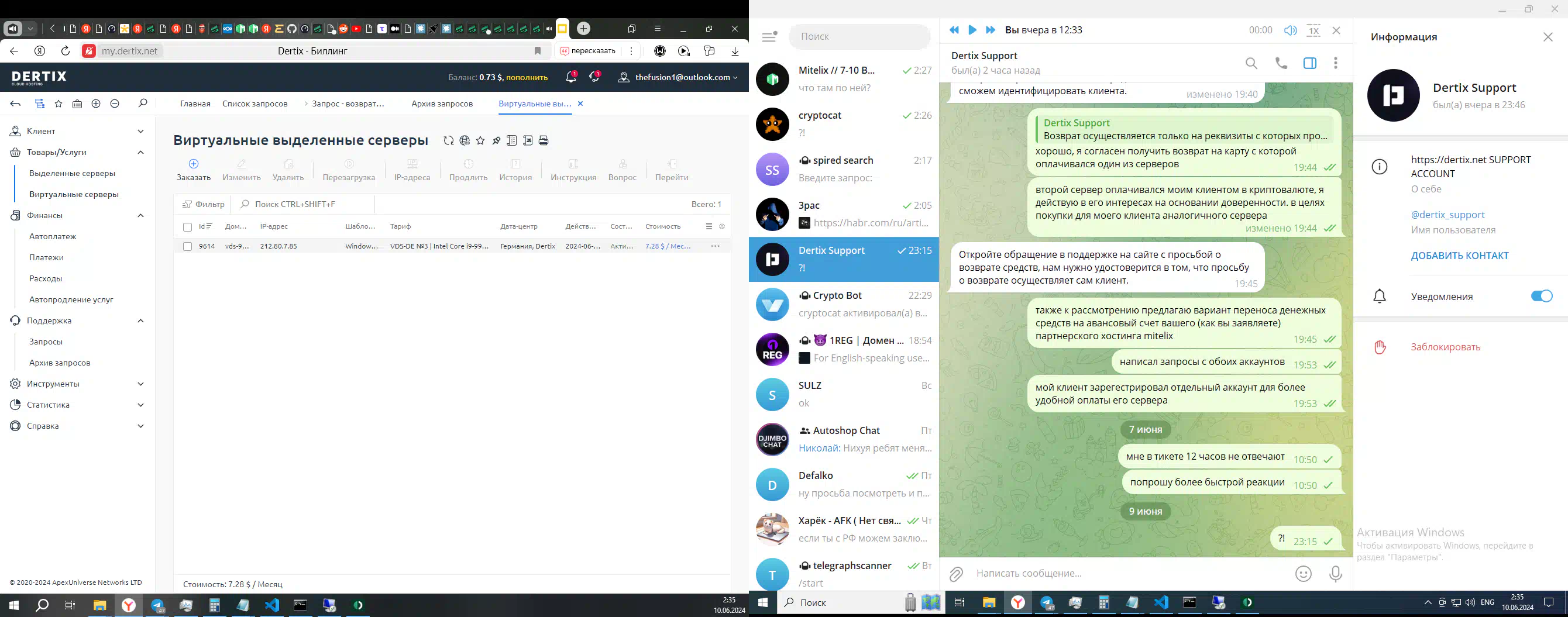The image size is (1568, 617).
Task: Click the Поиск CTRL+SHIFT+F table search field
Action: (x=303, y=205)
